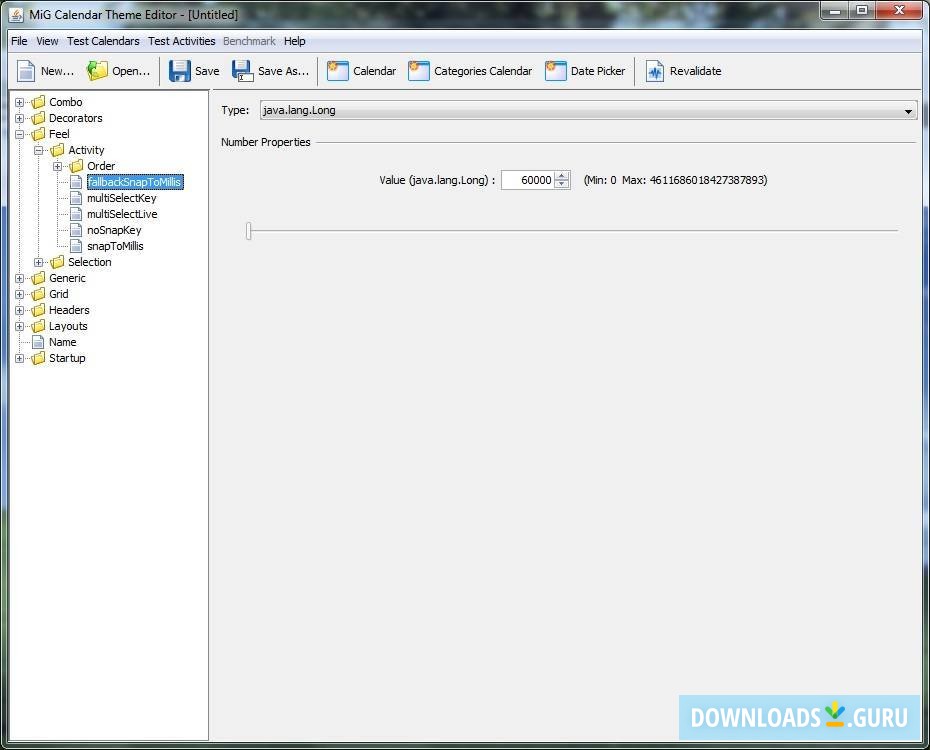The height and width of the screenshot is (750, 930).
Task: Click the Open folder icon
Action: (97, 71)
